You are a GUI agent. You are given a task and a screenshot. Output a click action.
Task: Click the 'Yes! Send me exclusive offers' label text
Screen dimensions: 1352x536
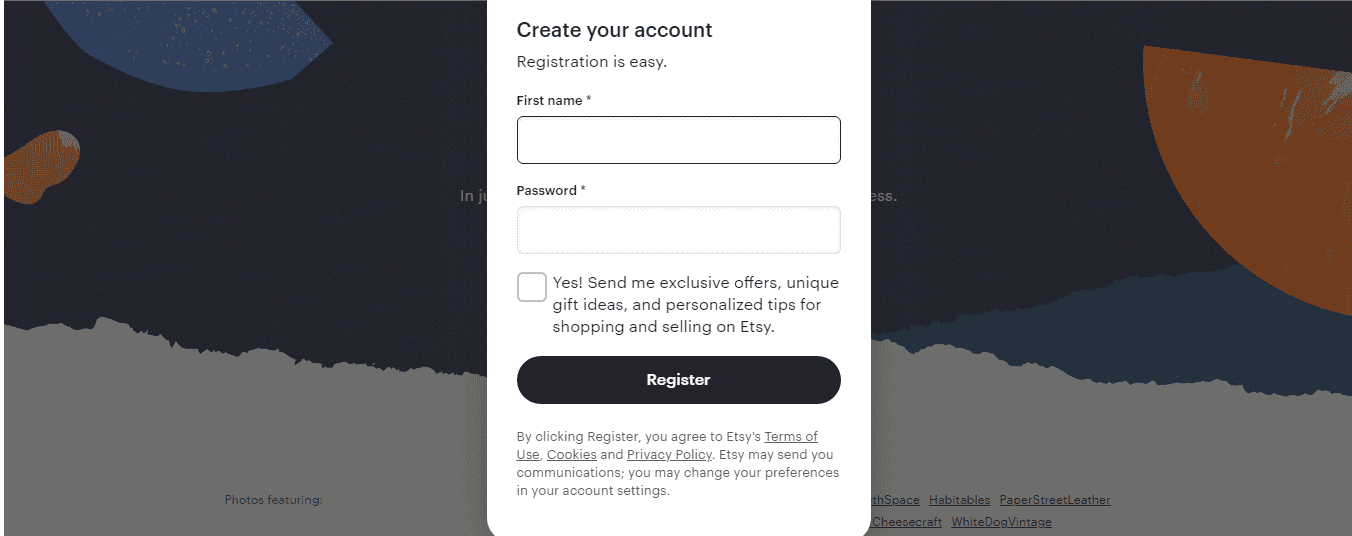tap(696, 305)
